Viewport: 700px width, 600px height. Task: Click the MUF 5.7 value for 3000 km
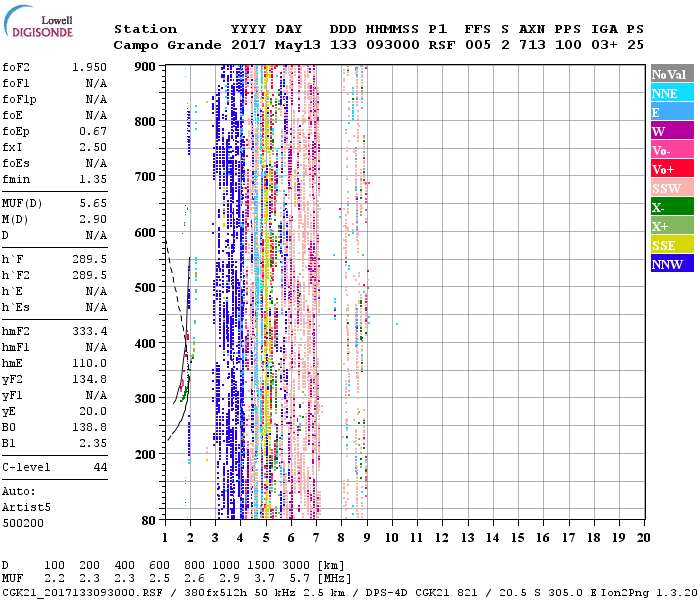(300, 579)
